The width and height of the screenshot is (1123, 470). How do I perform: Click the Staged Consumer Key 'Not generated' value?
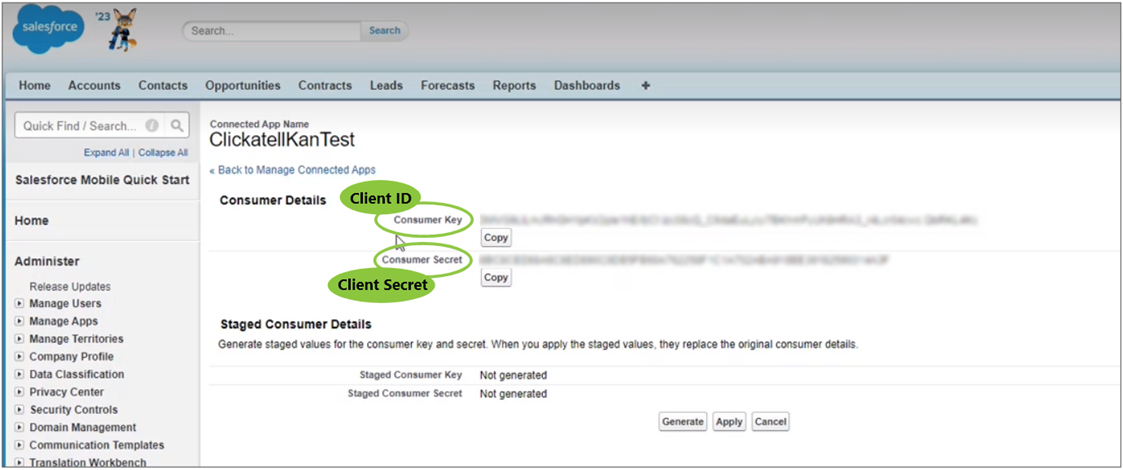click(x=514, y=375)
